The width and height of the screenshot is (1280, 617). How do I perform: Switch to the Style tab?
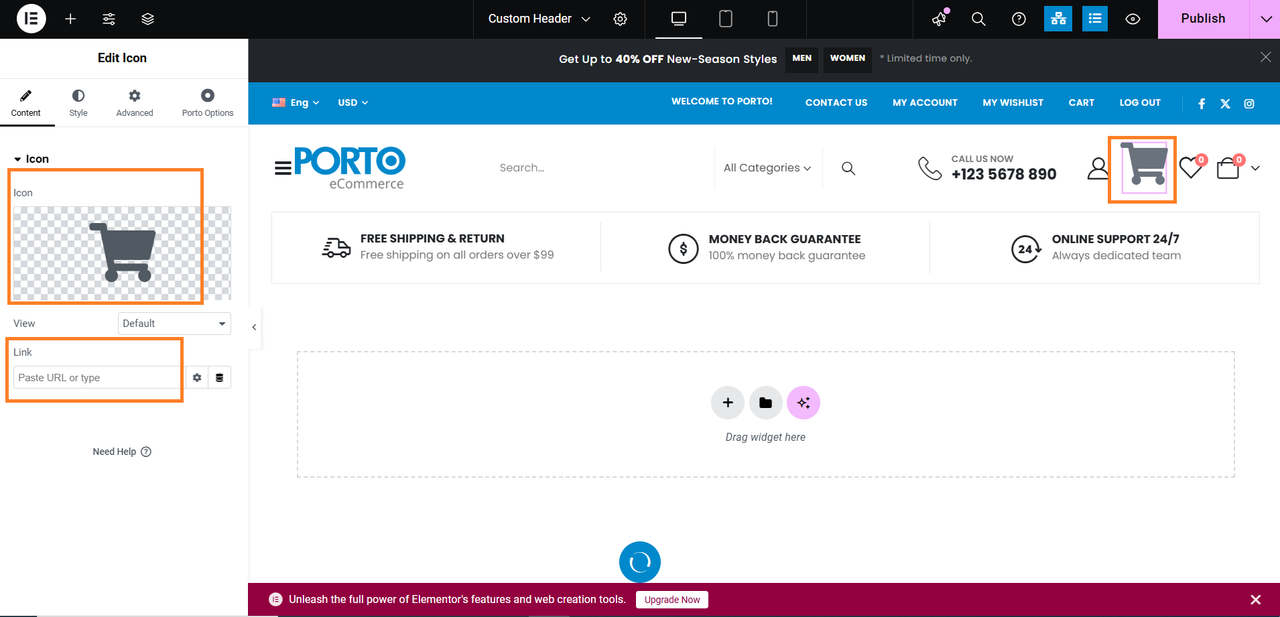(x=78, y=103)
